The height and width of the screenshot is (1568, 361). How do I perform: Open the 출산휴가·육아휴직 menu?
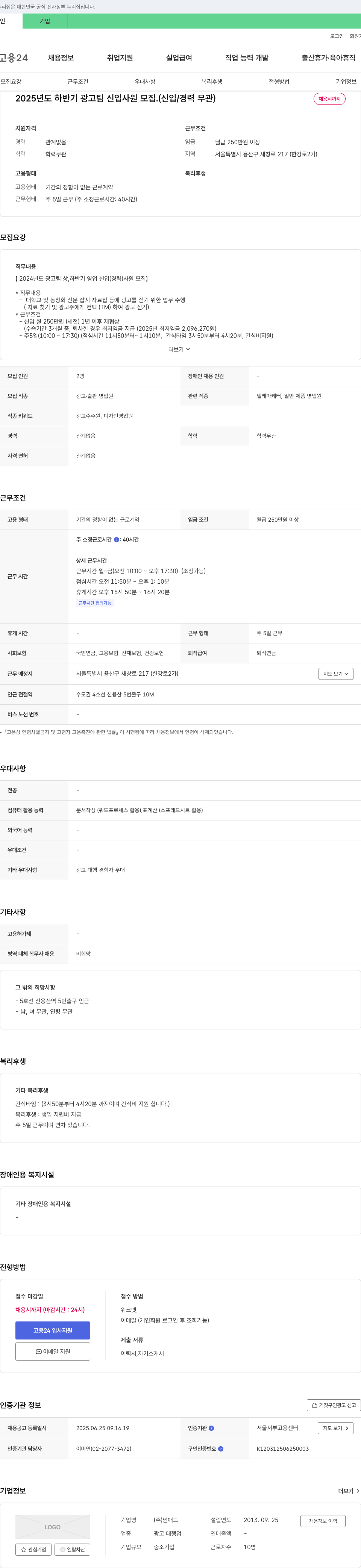coord(328,58)
